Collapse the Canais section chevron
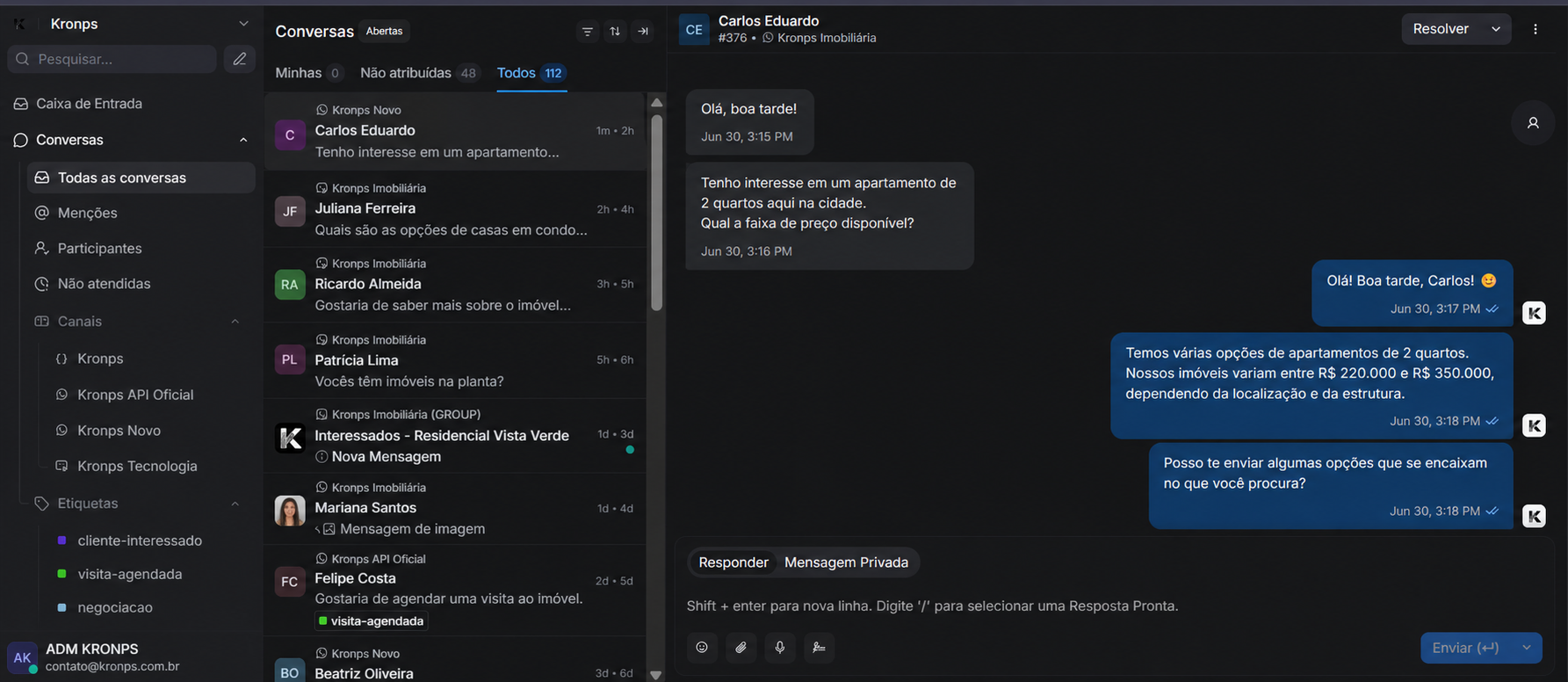Image resolution: width=1568 pixels, height=682 pixels. (235, 322)
